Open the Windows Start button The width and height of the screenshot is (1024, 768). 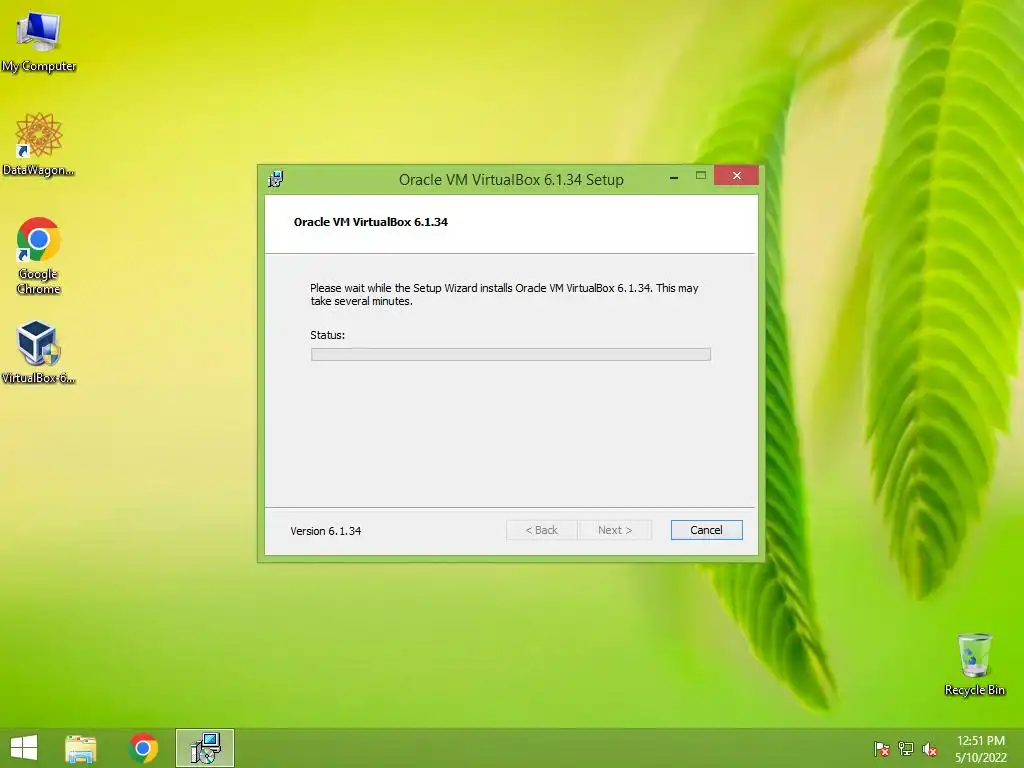(x=24, y=748)
